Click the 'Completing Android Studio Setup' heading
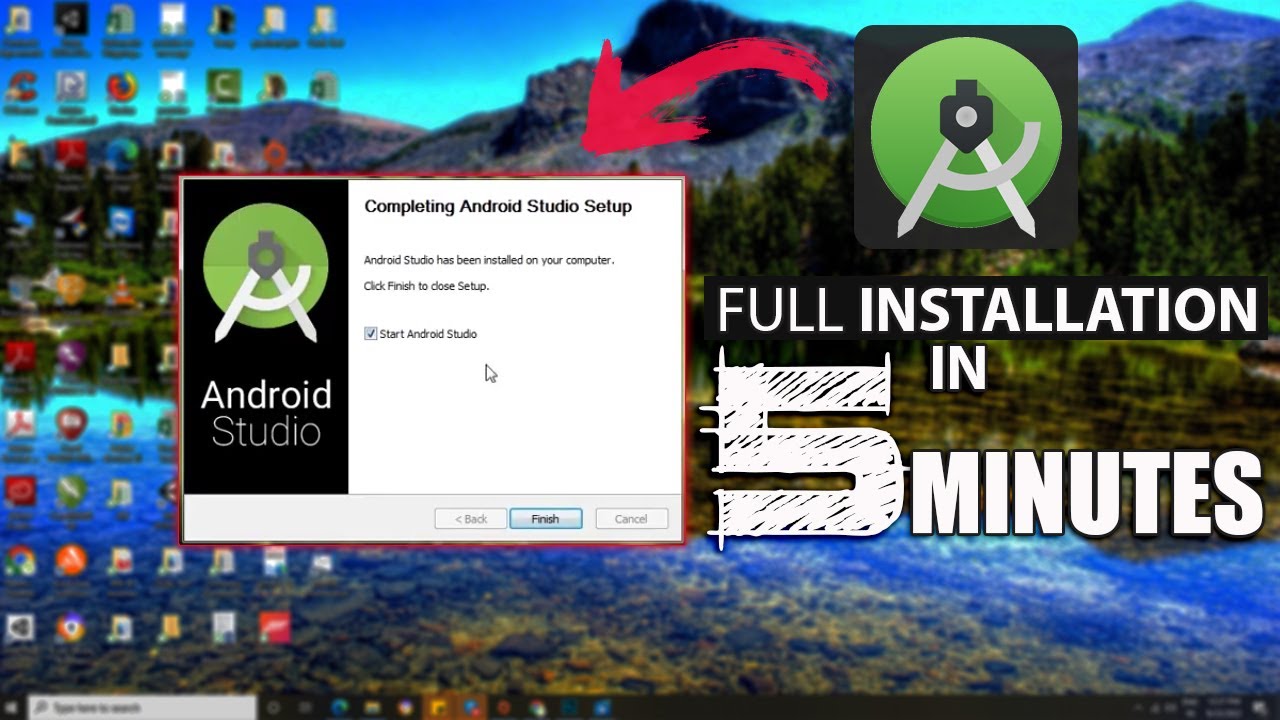This screenshot has height=720, width=1280. (x=498, y=207)
